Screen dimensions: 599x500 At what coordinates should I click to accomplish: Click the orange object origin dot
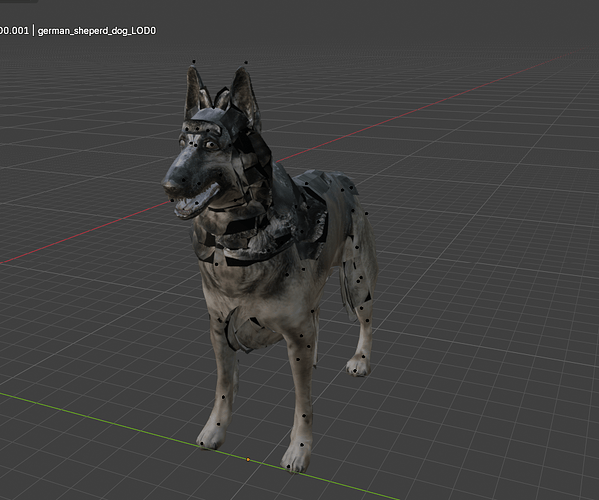pos(248,460)
